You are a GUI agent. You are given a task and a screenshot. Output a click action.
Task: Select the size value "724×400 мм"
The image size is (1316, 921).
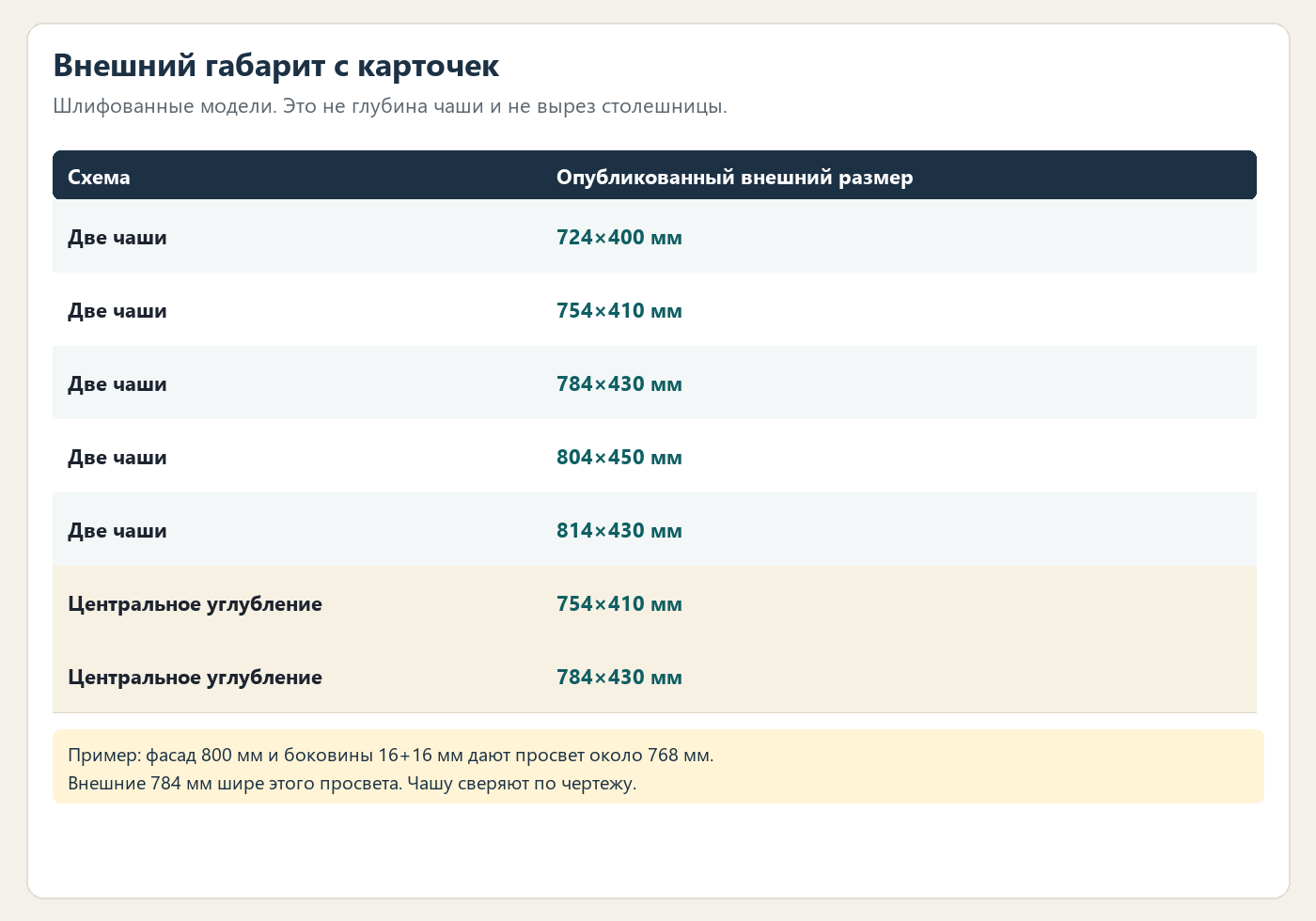619,238
